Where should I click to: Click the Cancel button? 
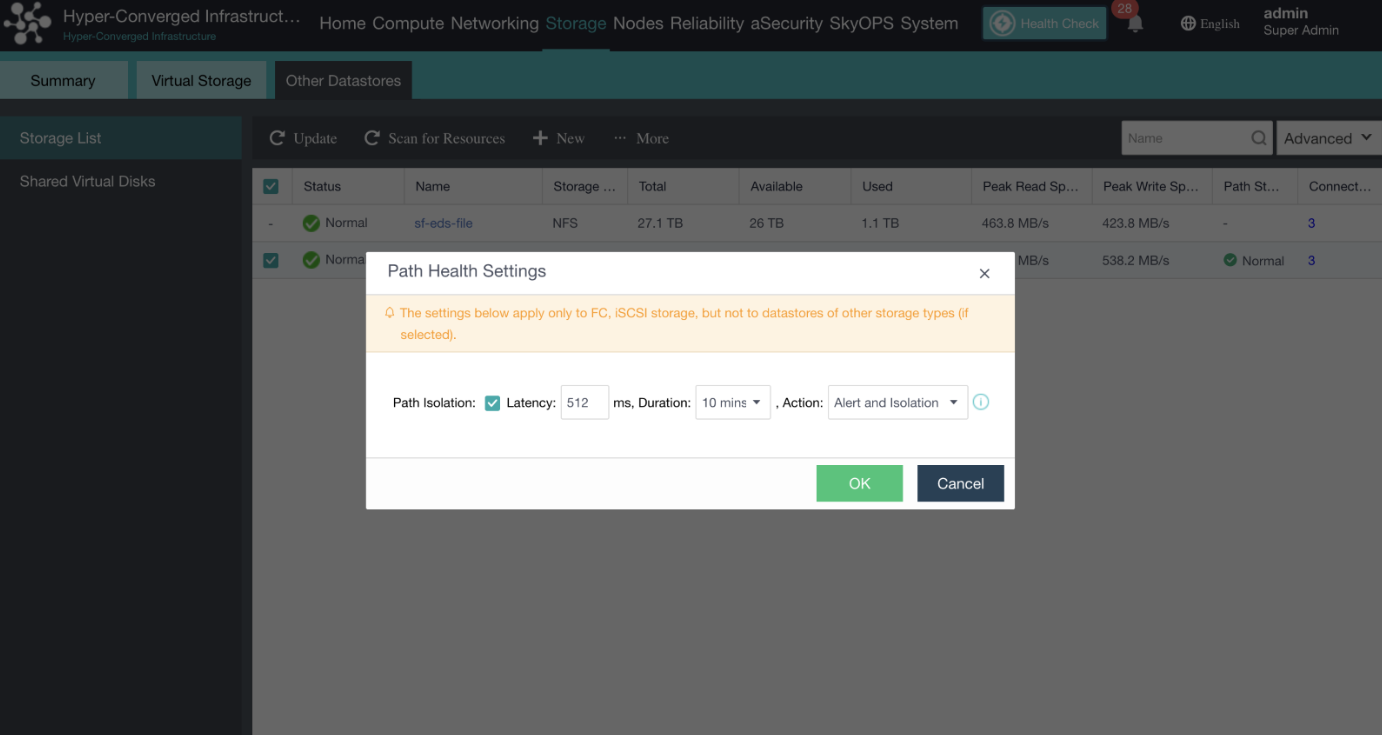point(961,483)
